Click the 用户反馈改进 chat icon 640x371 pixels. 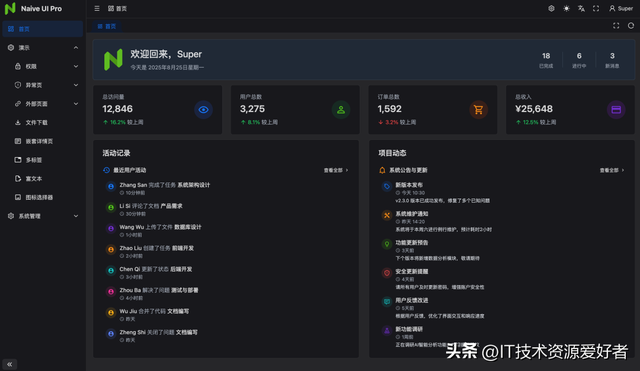pyautogui.click(x=387, y=302)
